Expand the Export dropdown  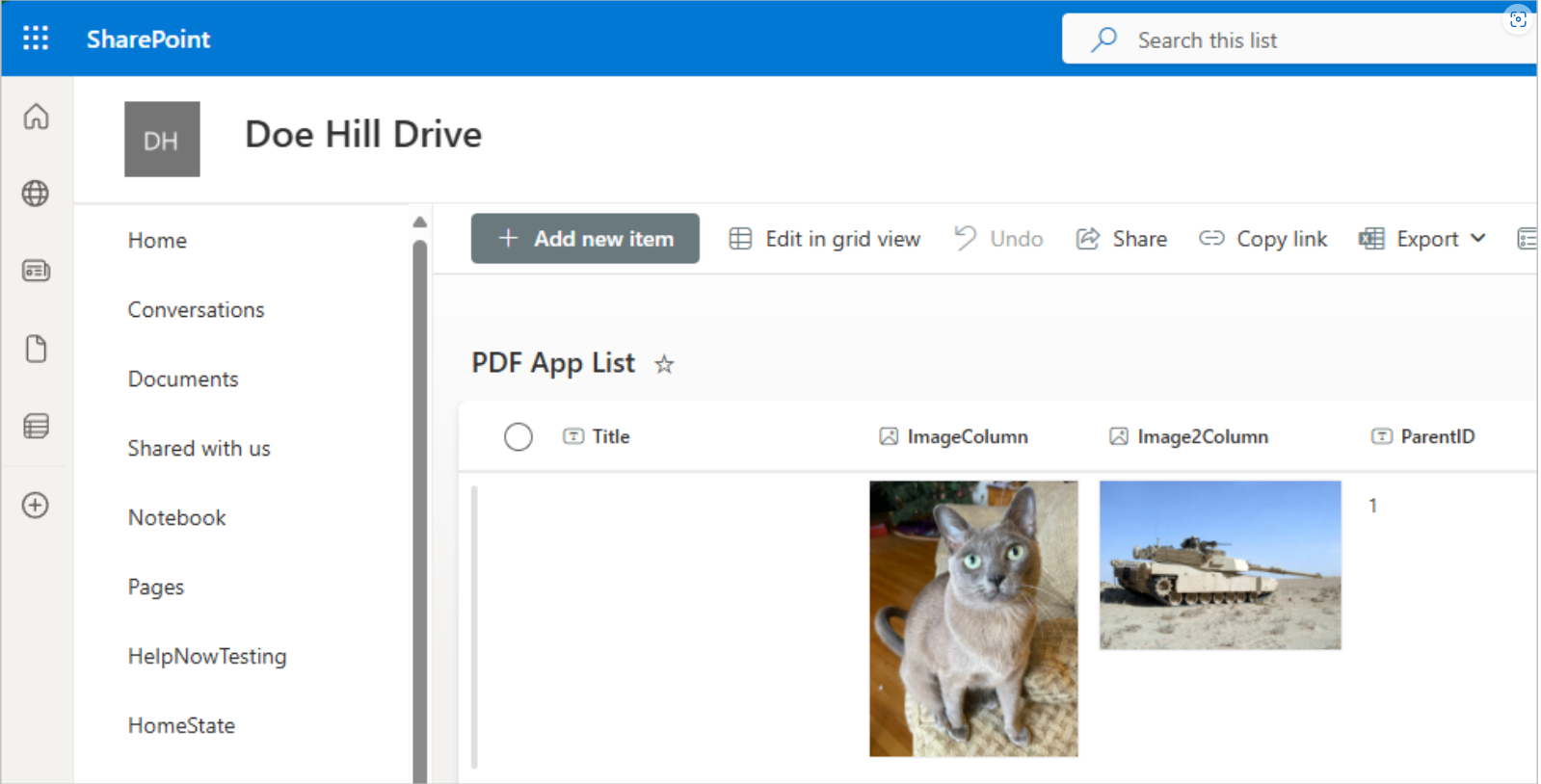1478,239
